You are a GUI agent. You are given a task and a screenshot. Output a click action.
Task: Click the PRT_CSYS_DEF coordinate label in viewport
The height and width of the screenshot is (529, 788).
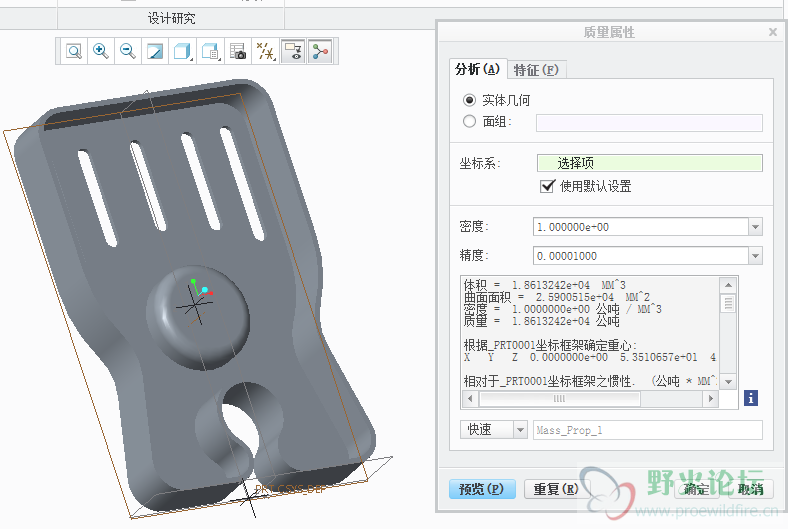pos(290,489)
